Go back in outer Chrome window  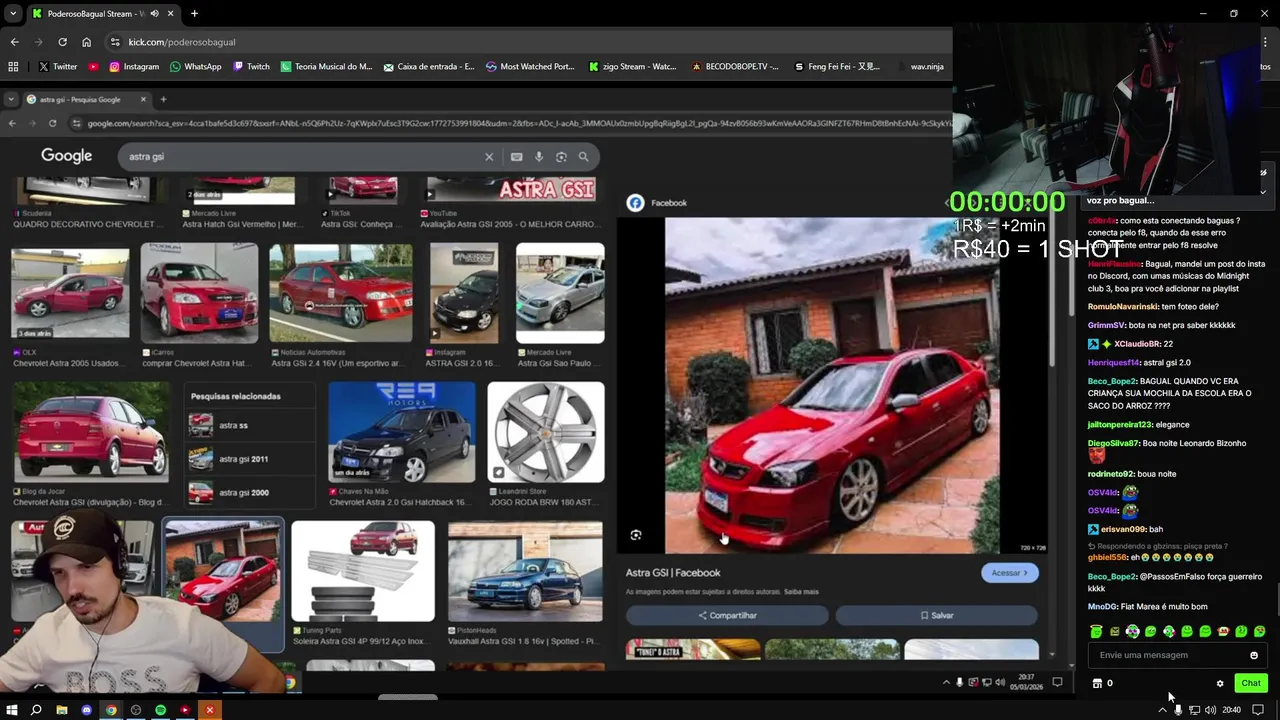coord(14,42)
